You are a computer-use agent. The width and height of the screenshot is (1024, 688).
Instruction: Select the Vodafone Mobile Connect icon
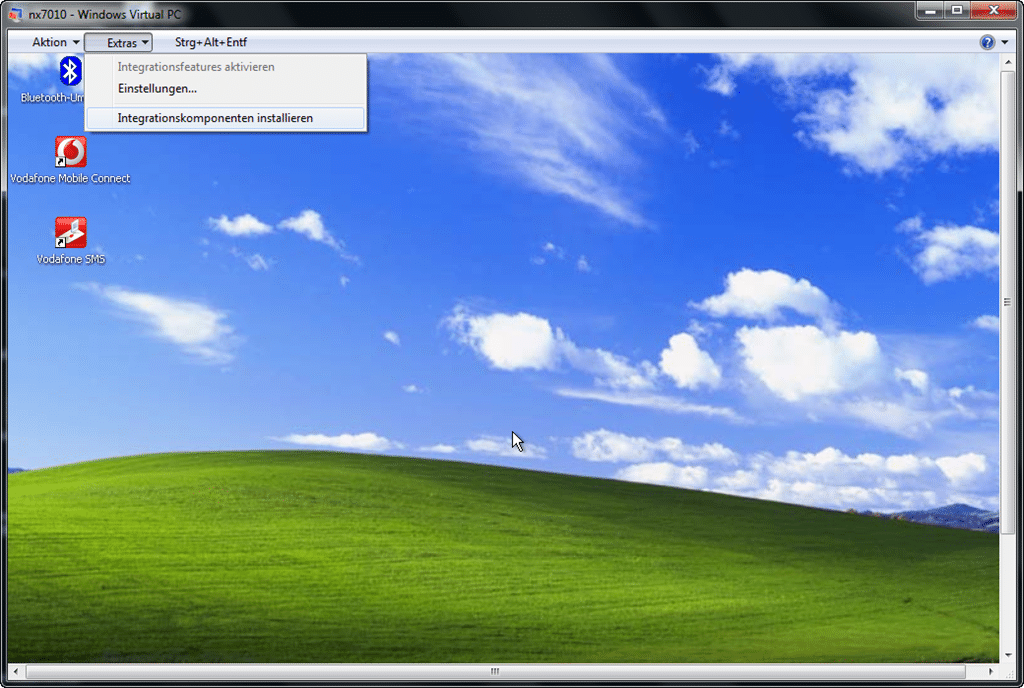pyautogui.click(x=71, y=151)
